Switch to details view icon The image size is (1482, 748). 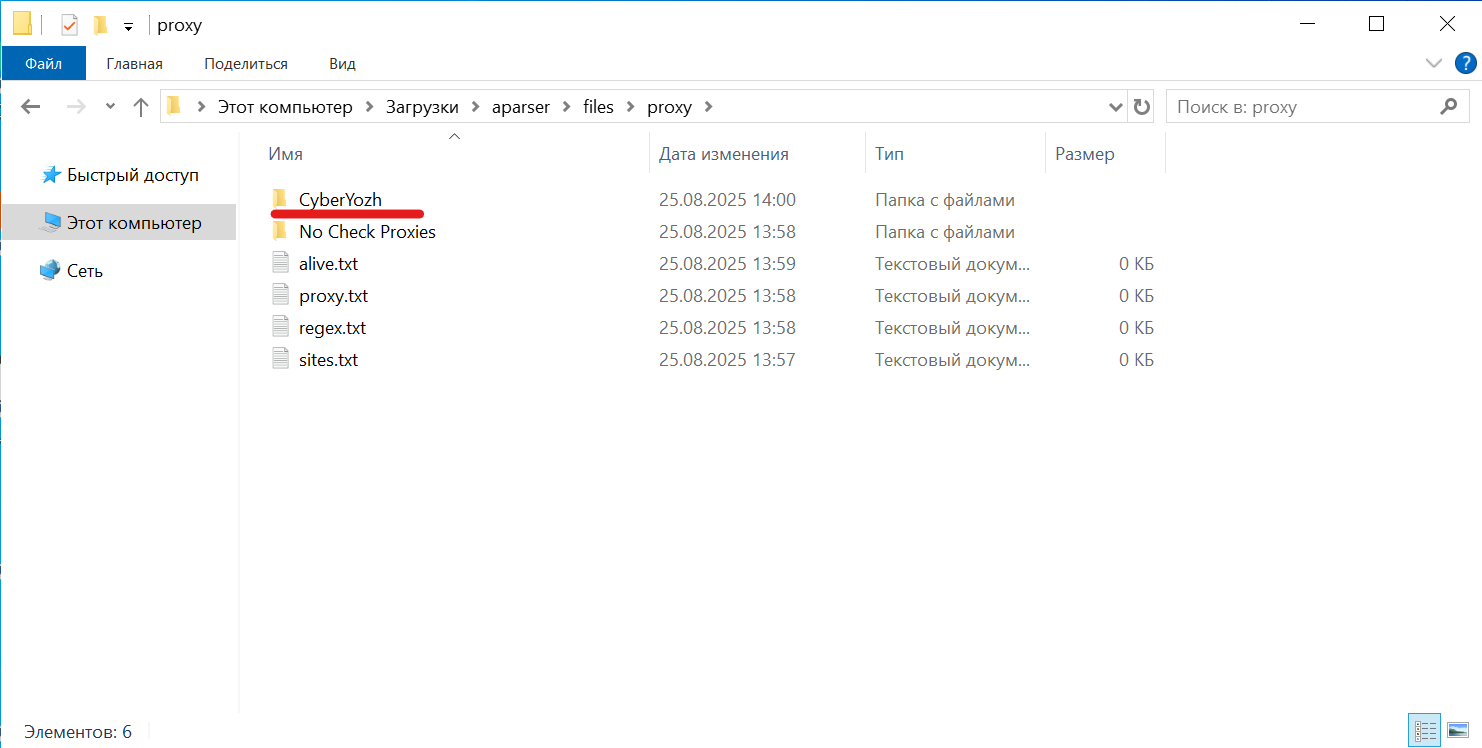(1424, 731)
